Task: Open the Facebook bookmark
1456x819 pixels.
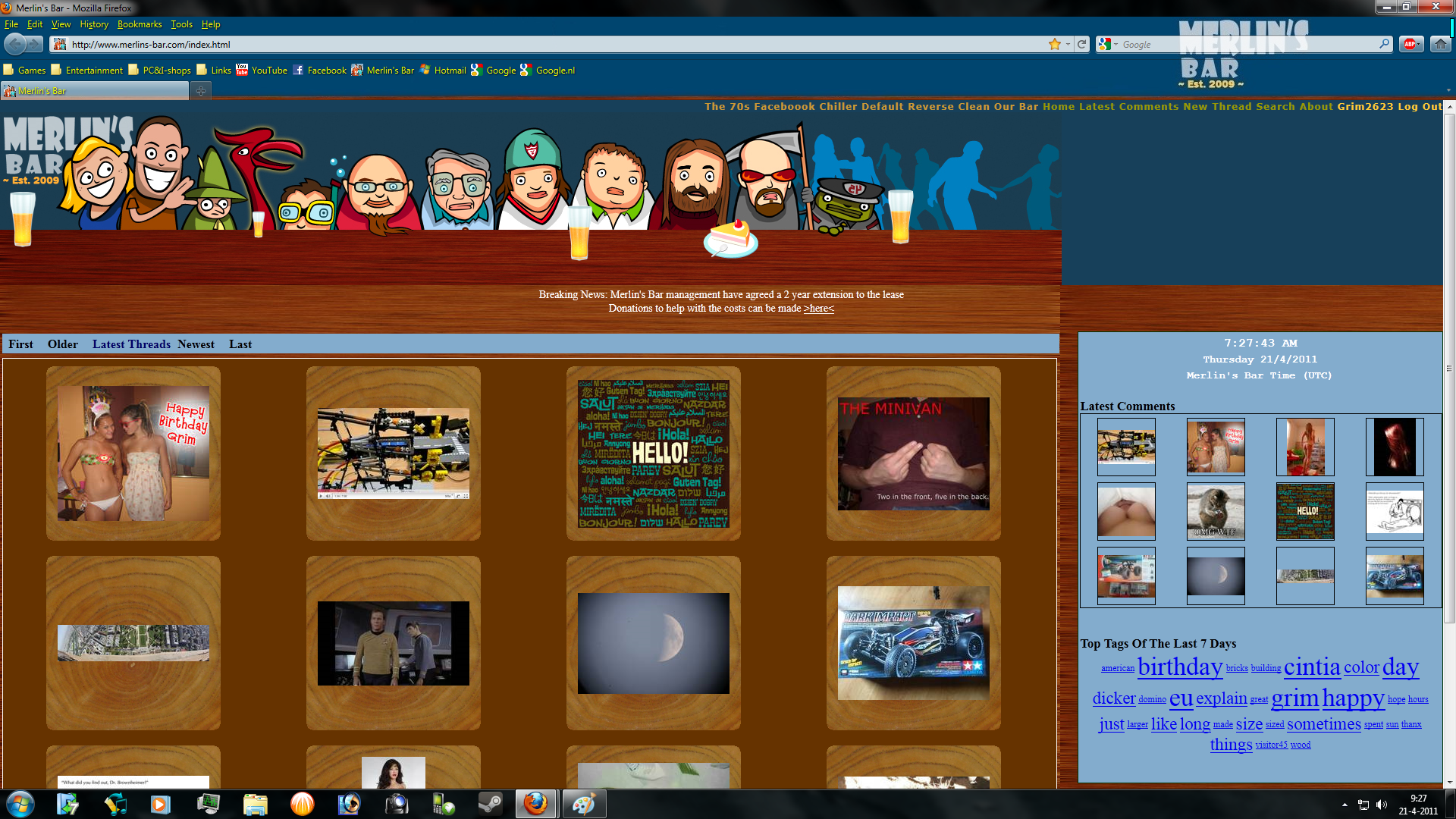Action: click(319, 70)
